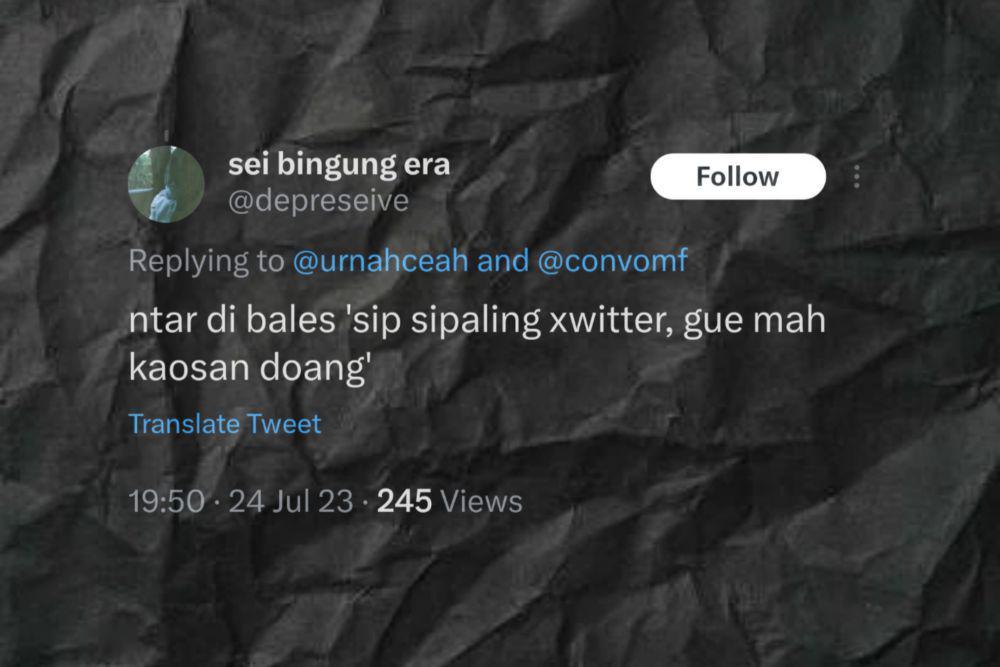Open the sei bingung era display name
The height and width of the screenshot is (667, 1000).
pos(339,165)
